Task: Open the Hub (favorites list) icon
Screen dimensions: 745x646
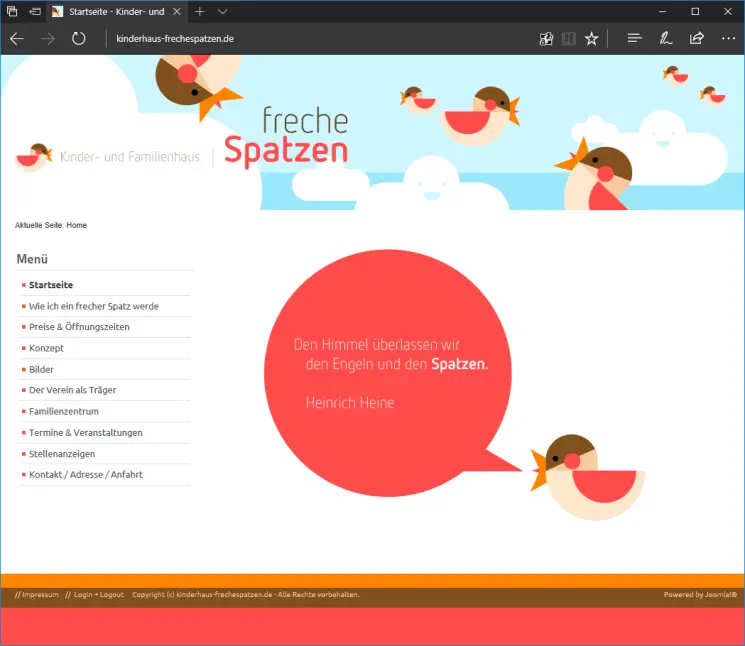Action: [x=634, y=39]
